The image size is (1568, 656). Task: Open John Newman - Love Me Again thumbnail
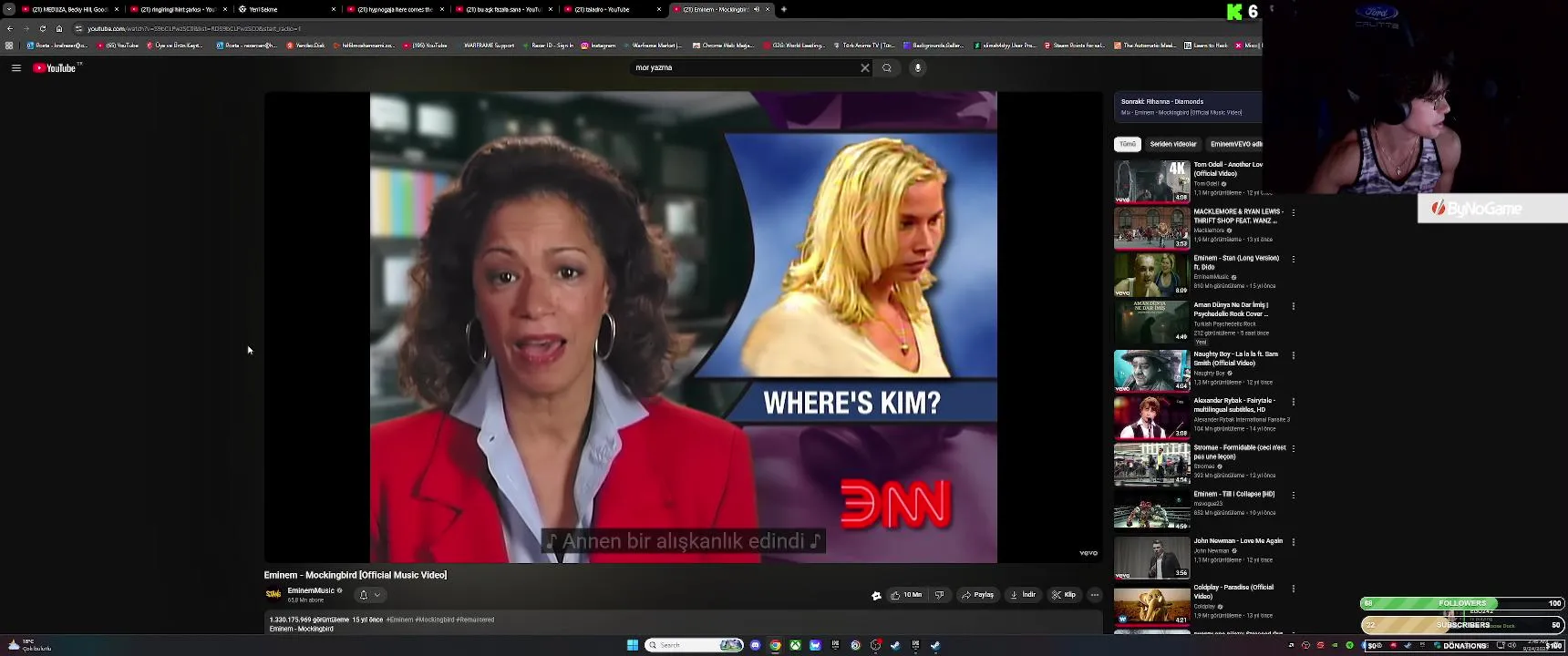click(1152, 558)
